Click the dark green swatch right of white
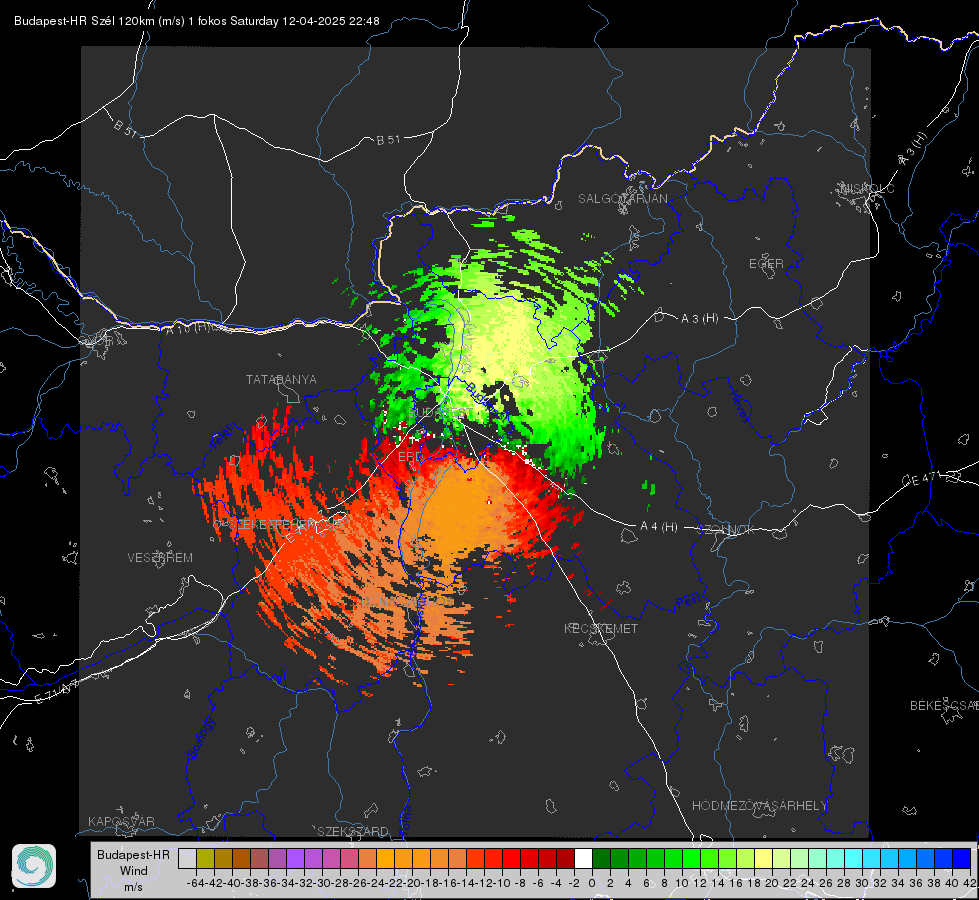Screen dimensions: 979x900 (601, 858)
